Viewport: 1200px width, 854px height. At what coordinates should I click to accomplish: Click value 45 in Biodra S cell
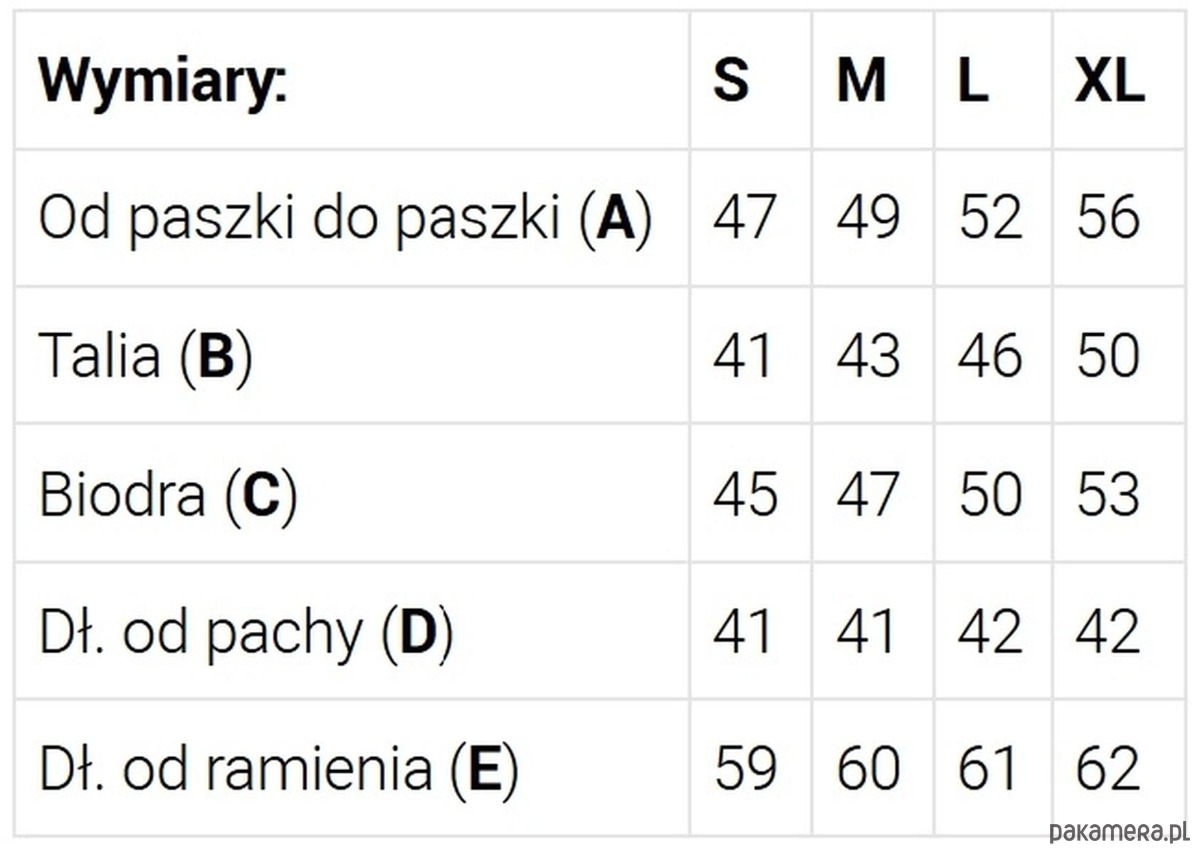point(744,494)
